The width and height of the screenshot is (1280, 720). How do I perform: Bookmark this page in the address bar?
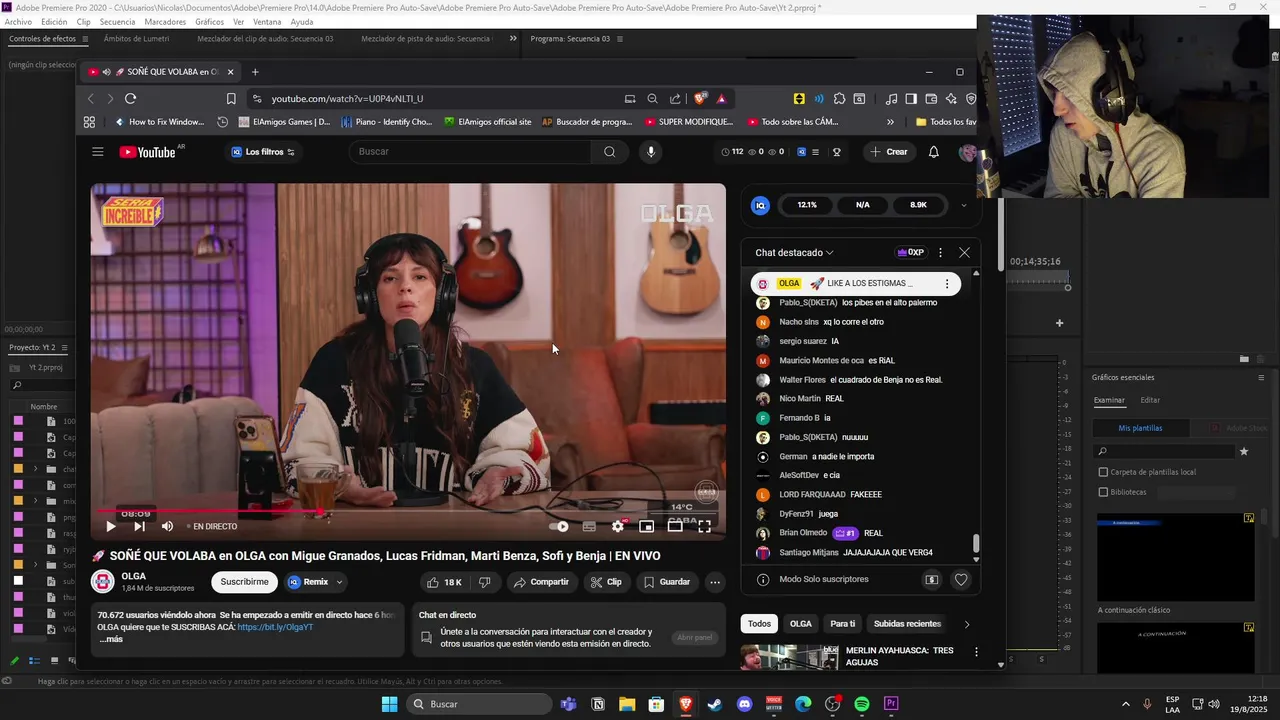click(231, 98)
